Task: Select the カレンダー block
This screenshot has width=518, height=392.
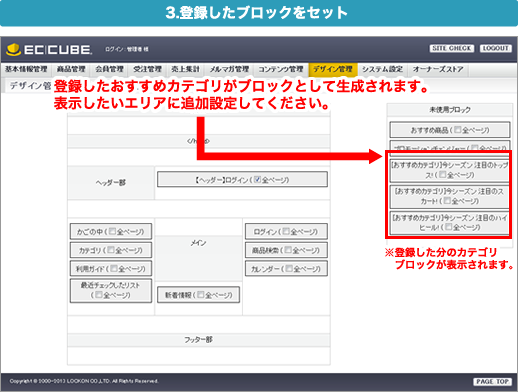Action: [x=286, y=269]
